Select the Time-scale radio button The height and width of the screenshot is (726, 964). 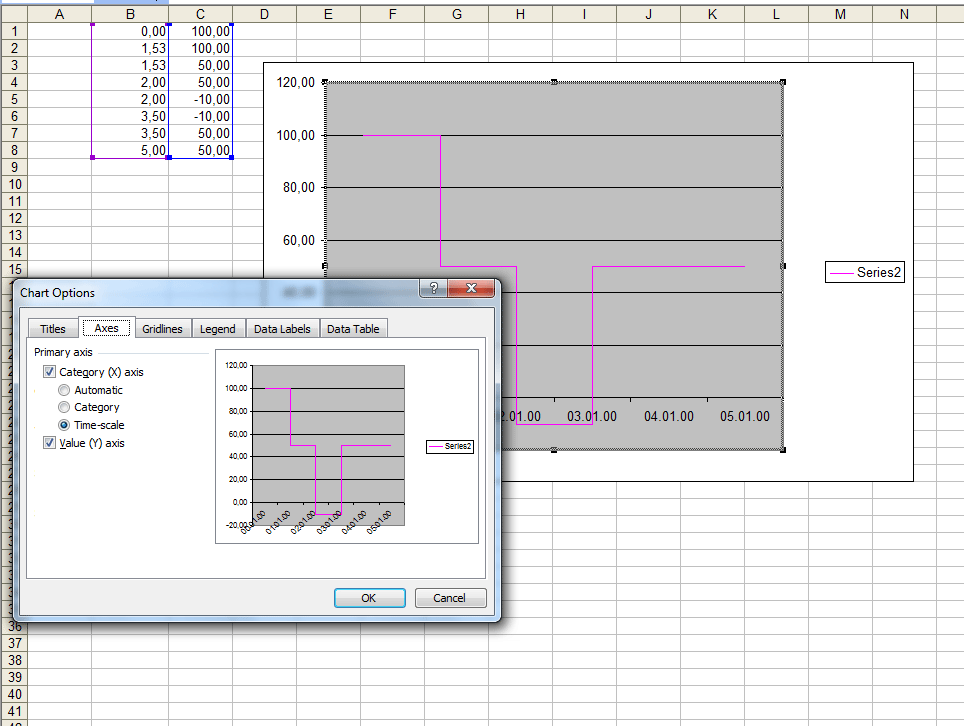tap(65, 425)
